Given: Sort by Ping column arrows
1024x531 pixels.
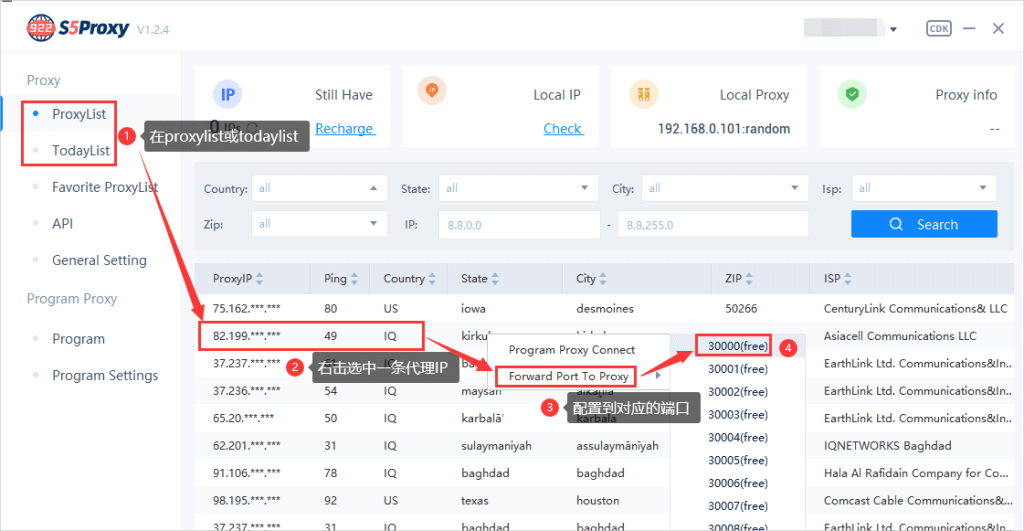Looking at the screenshot, I should pyautogui.click(x=355, y=279).
